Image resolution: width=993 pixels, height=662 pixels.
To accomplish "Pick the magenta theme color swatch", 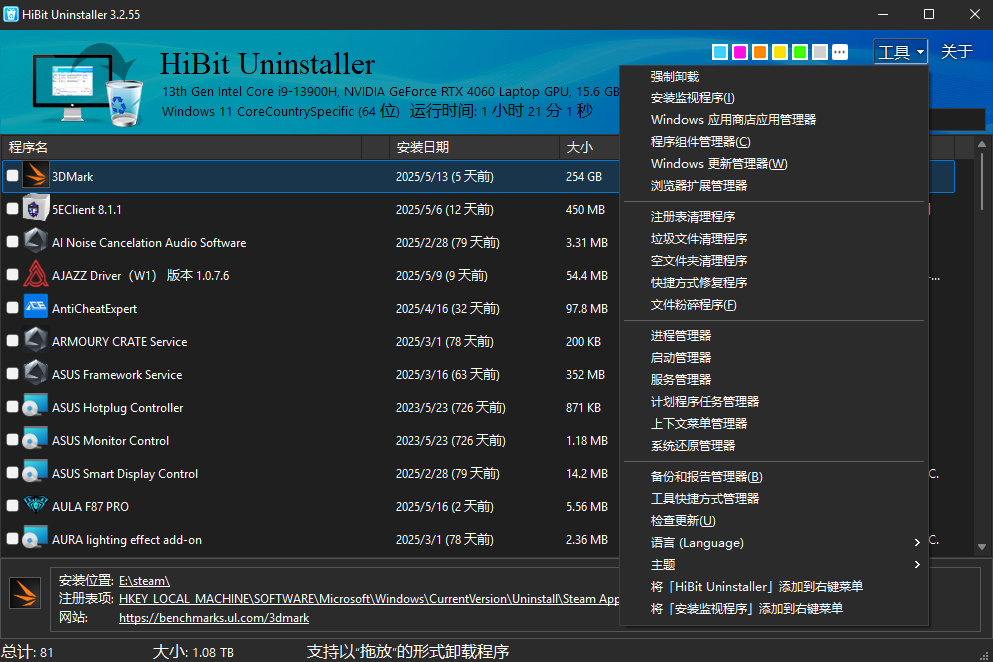I will 740,52.
